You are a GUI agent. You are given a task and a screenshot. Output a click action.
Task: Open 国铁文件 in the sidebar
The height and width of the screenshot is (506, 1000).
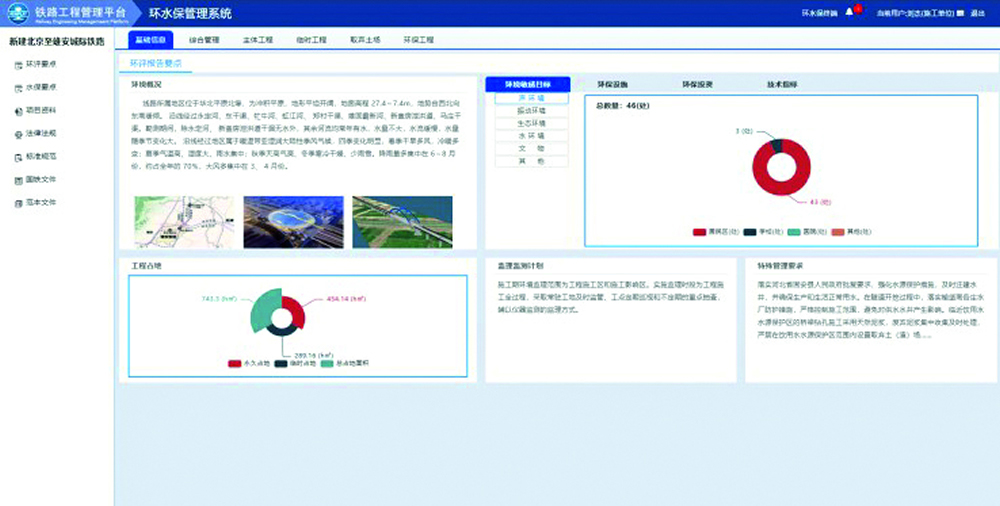(41, 180)
